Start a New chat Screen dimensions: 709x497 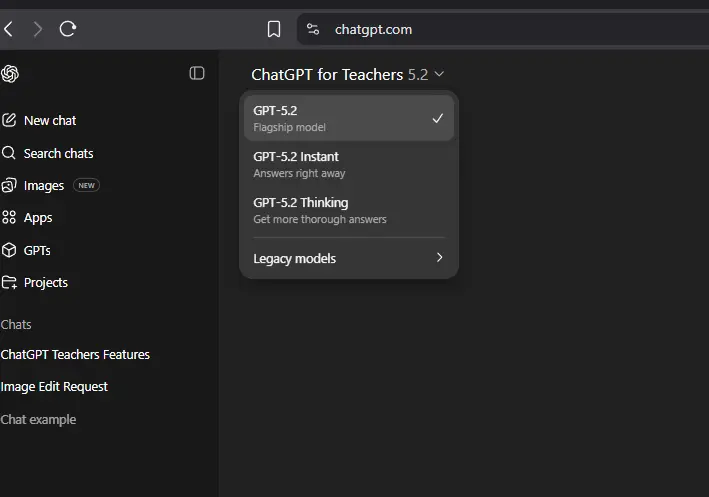tap(39, 120)
